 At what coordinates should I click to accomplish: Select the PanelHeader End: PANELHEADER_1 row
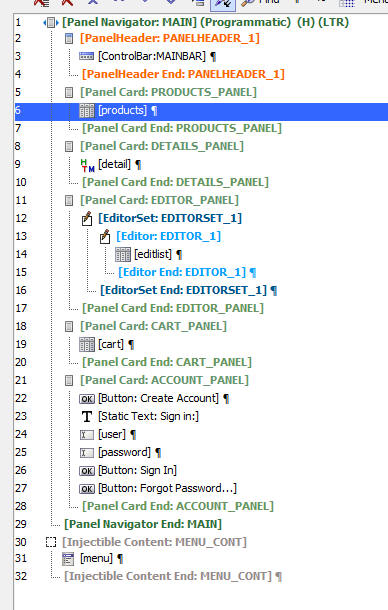[x=183, y=74]
